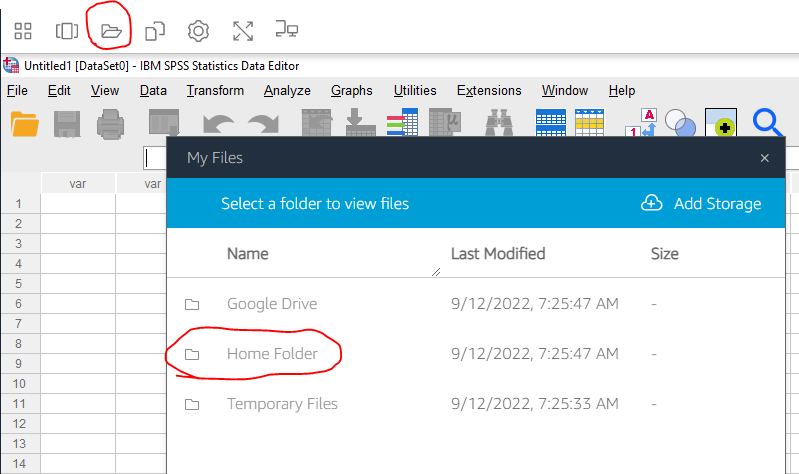Viewport: 799px width, 474px height.
Task: Open the My Files folder icon in top bar
Action: (111, 30)
